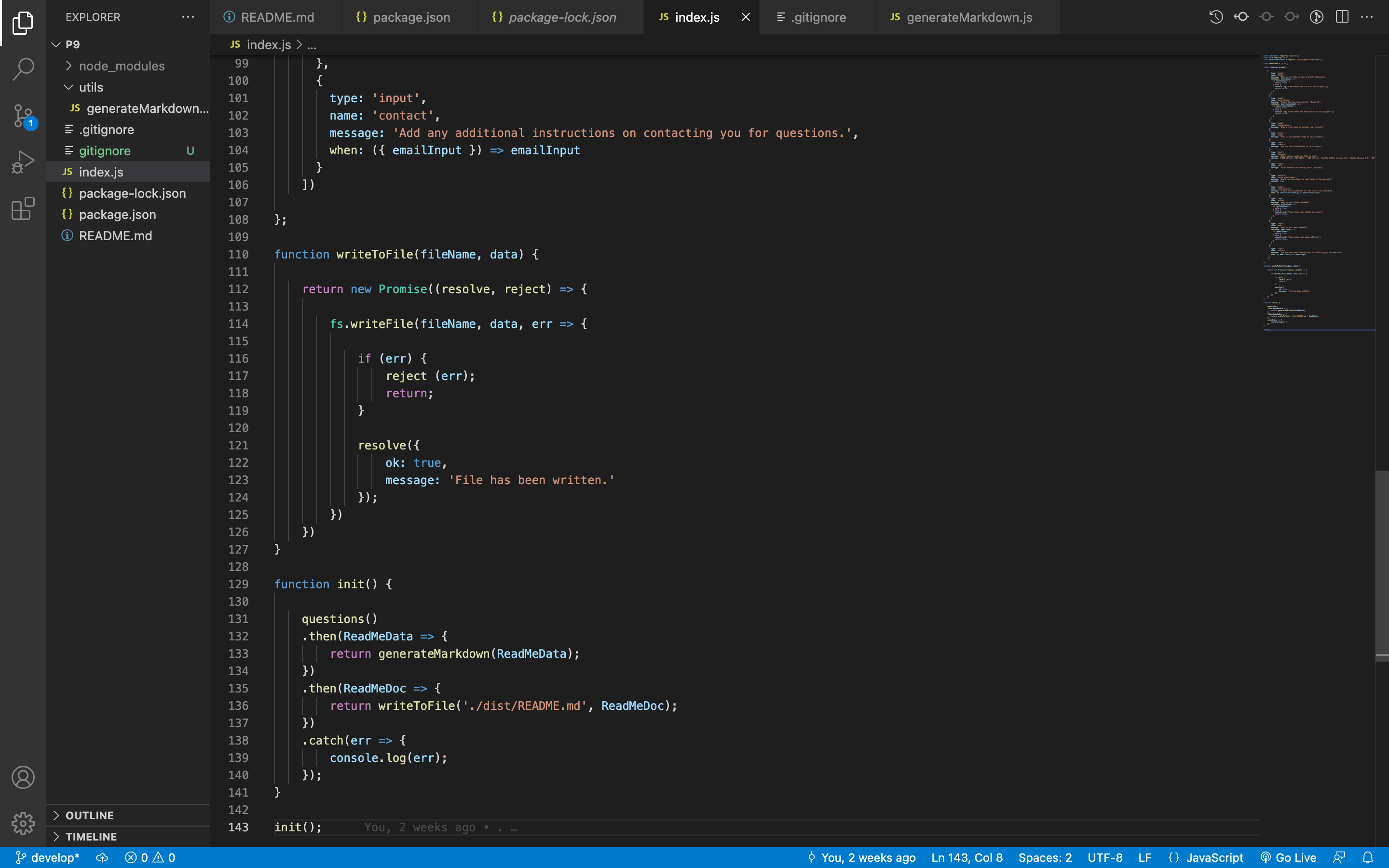Open the file Timeline history icon
The height and width of the screenshot is (868, 1389).
click(1216, 17)
